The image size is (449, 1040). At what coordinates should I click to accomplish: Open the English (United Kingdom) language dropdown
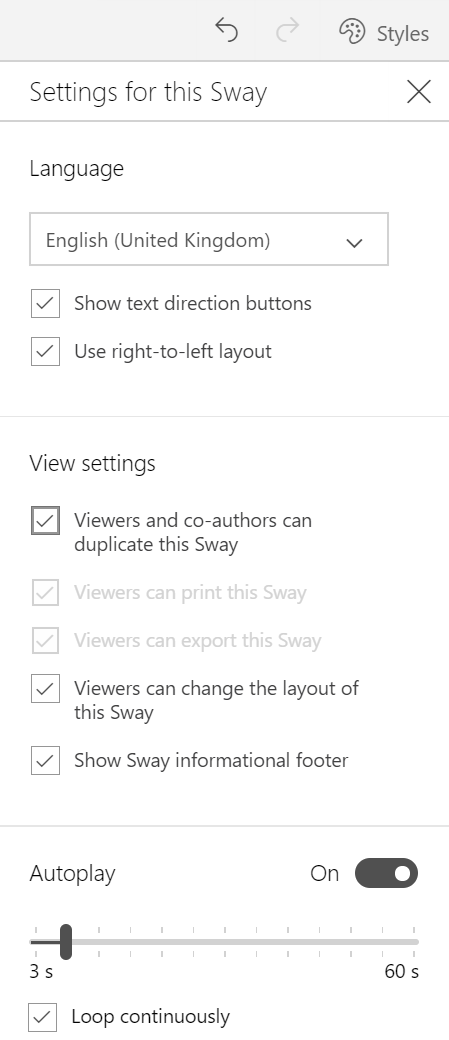pos(209,239)
